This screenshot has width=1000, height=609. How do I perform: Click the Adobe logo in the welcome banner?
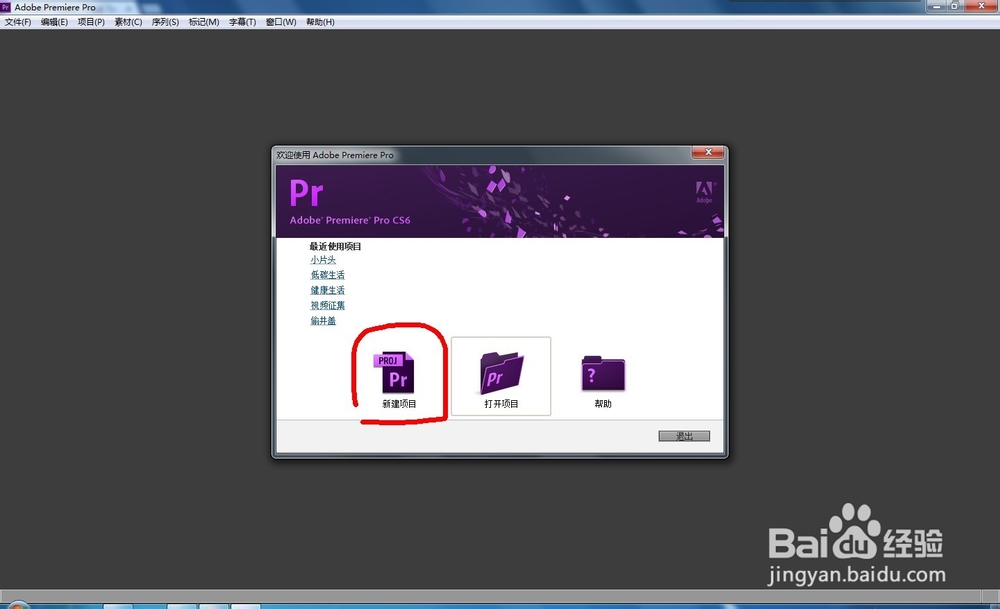click(704, 192)
